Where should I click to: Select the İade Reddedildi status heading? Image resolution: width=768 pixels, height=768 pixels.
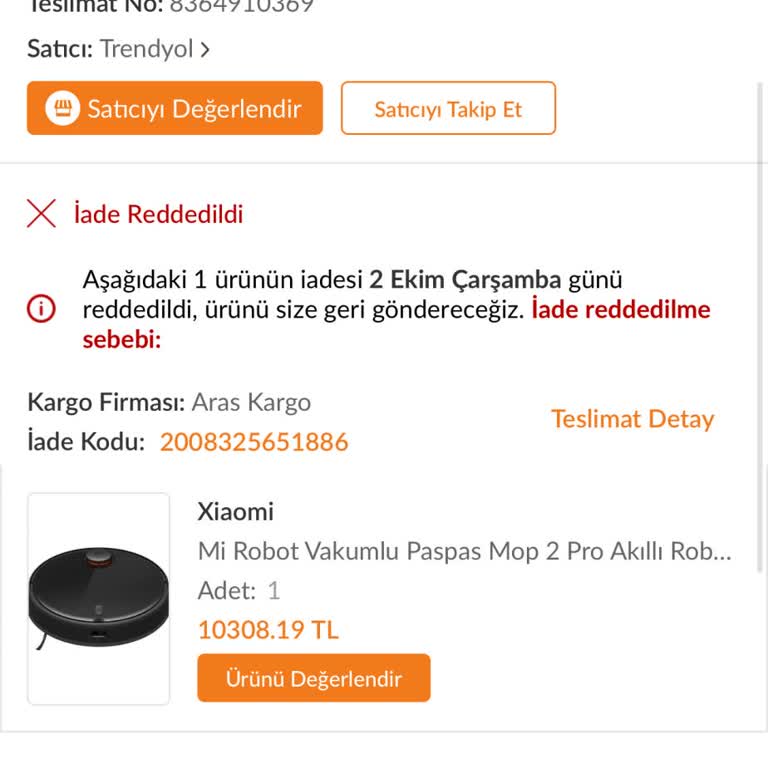[158, 214]
